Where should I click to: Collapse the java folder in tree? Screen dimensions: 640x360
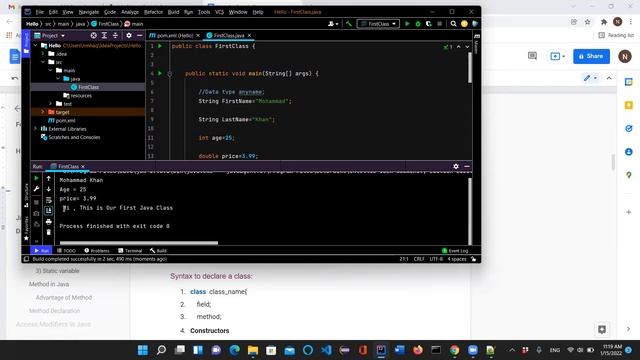pyautogui.click(x=58, y=78)
